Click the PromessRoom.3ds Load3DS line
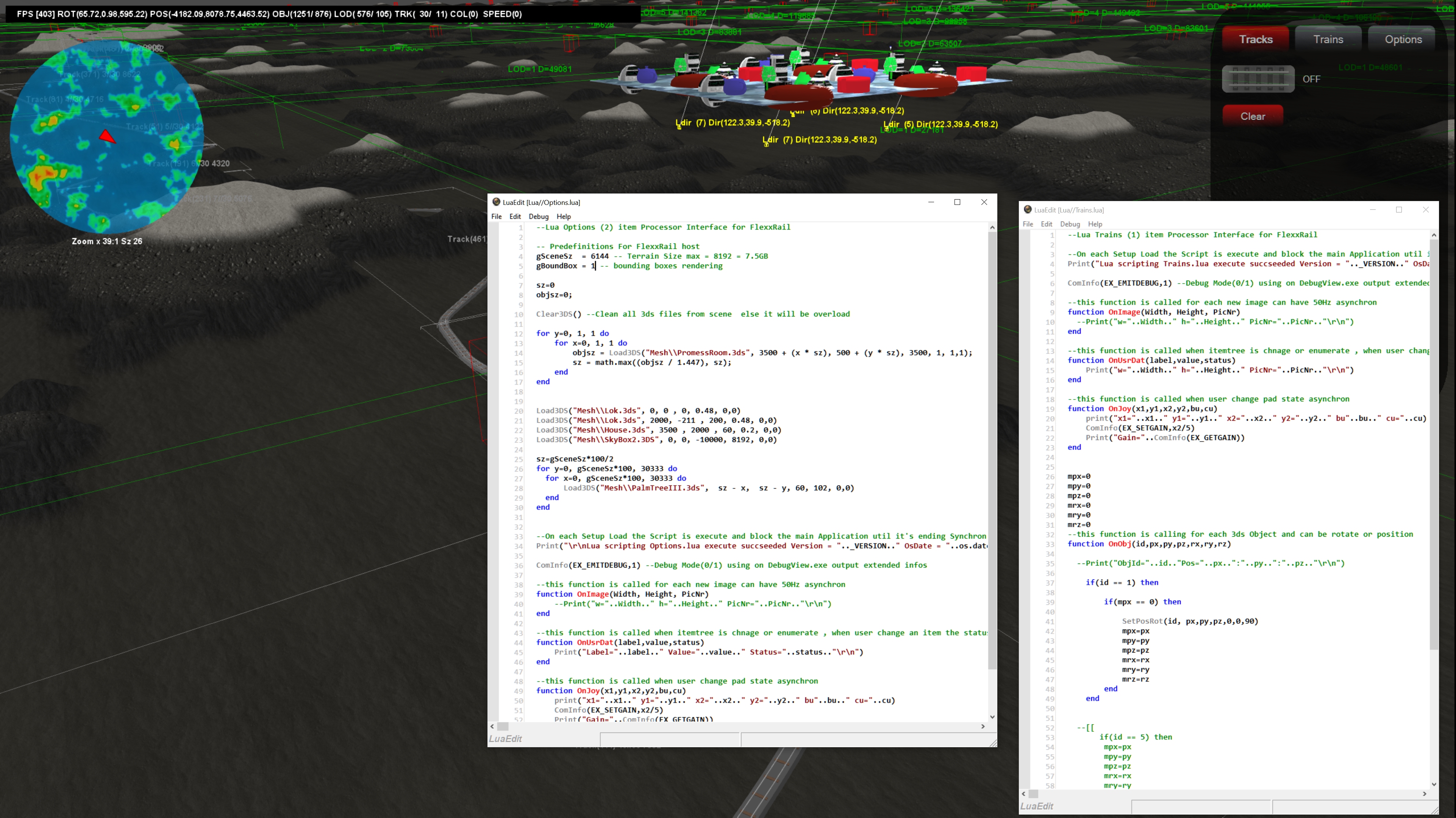The width and height of the screenshot is (1456, 818). [772, 353]
